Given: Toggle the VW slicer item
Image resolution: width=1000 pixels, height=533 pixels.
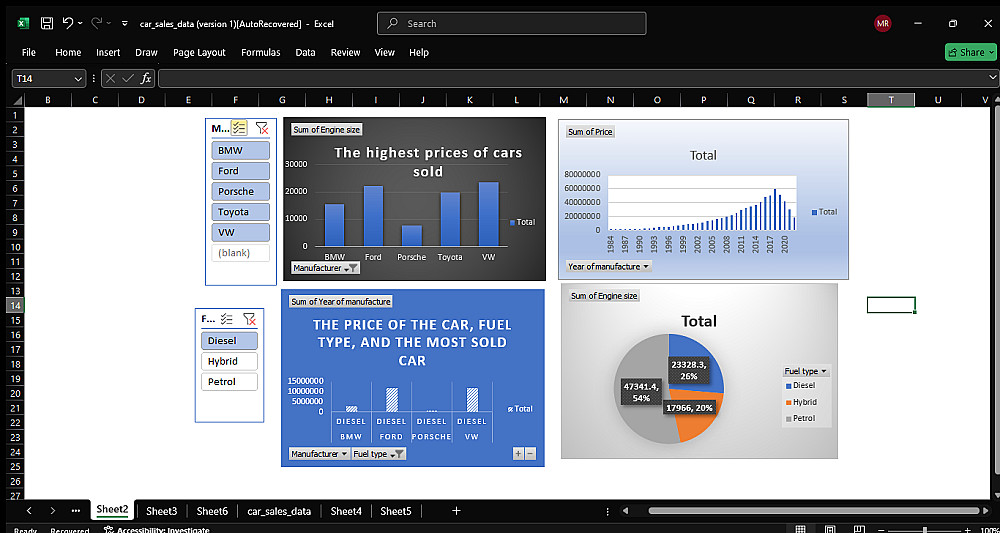Looking at the screenshot, I should pos(240,232).
